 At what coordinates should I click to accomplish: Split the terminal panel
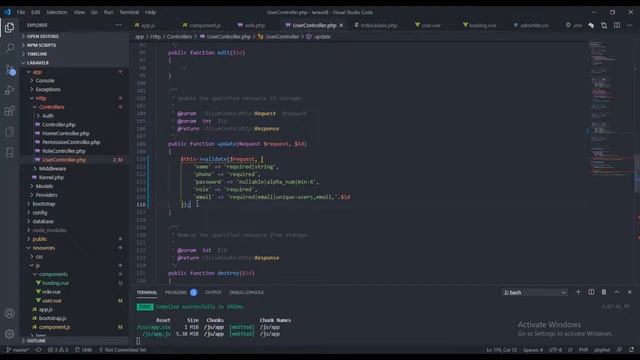tap(591, 292)
